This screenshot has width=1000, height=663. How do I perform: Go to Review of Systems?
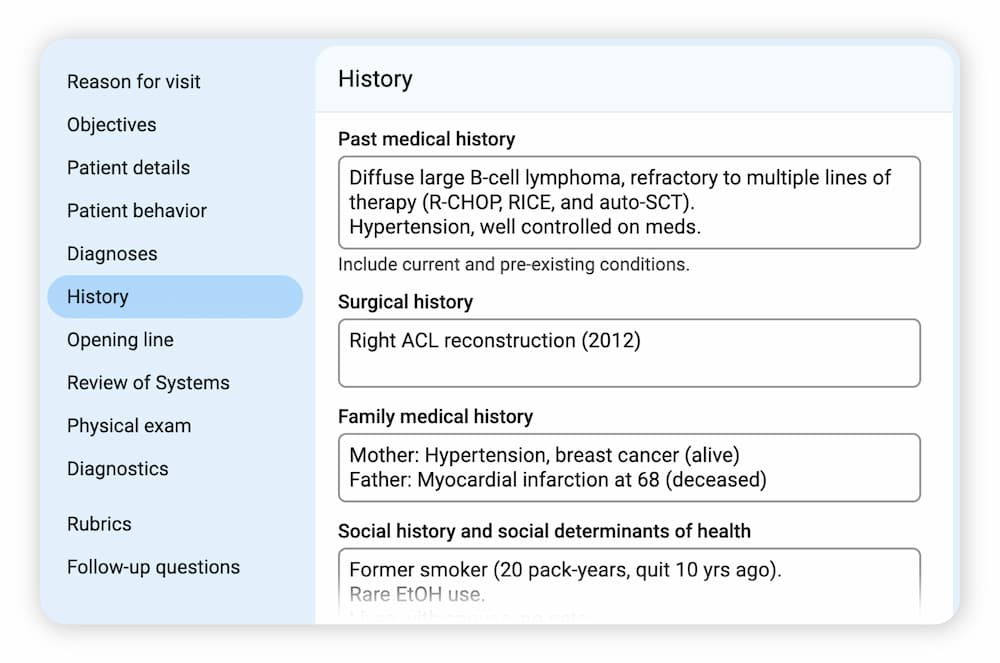tap(148, 383)
